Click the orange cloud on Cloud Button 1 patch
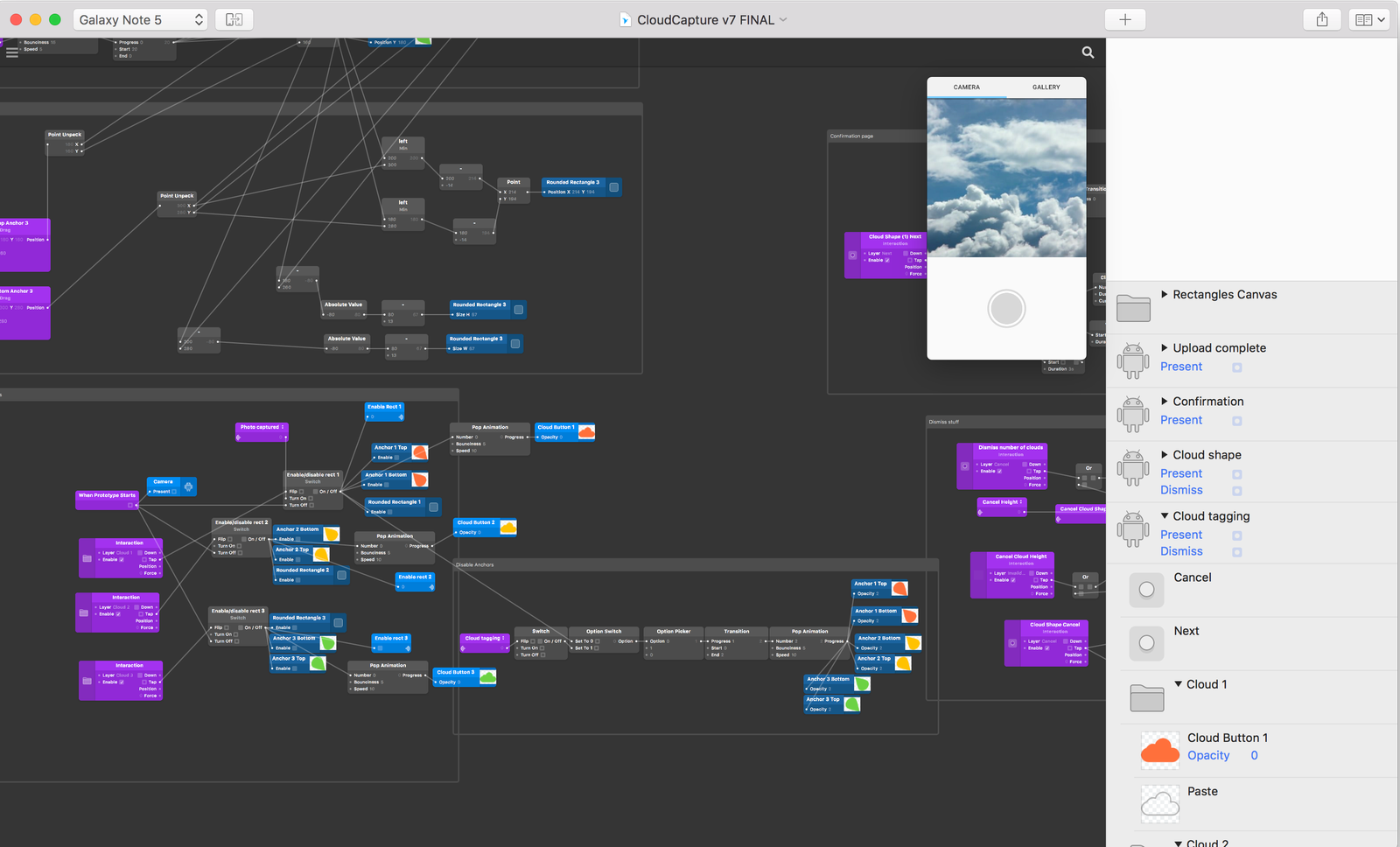This screenshot has width=1400, height=847. pos(586,431)
